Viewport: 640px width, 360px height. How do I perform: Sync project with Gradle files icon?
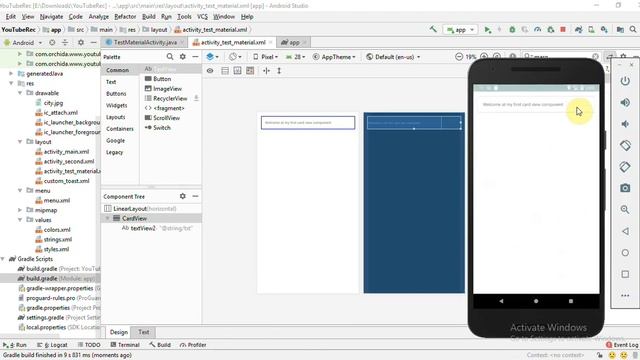click(578, 29)
